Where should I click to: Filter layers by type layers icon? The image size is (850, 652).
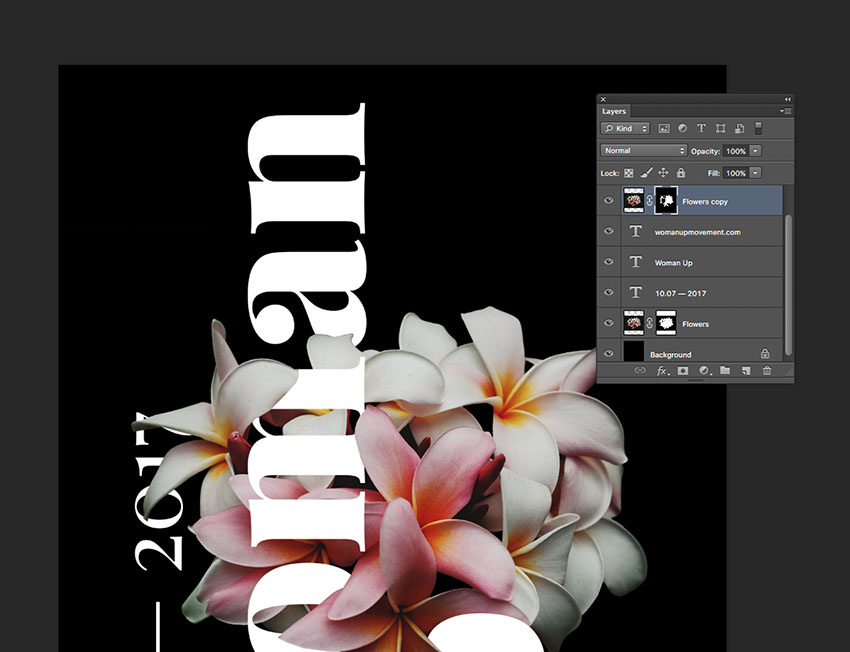click(x=701, y=128)
